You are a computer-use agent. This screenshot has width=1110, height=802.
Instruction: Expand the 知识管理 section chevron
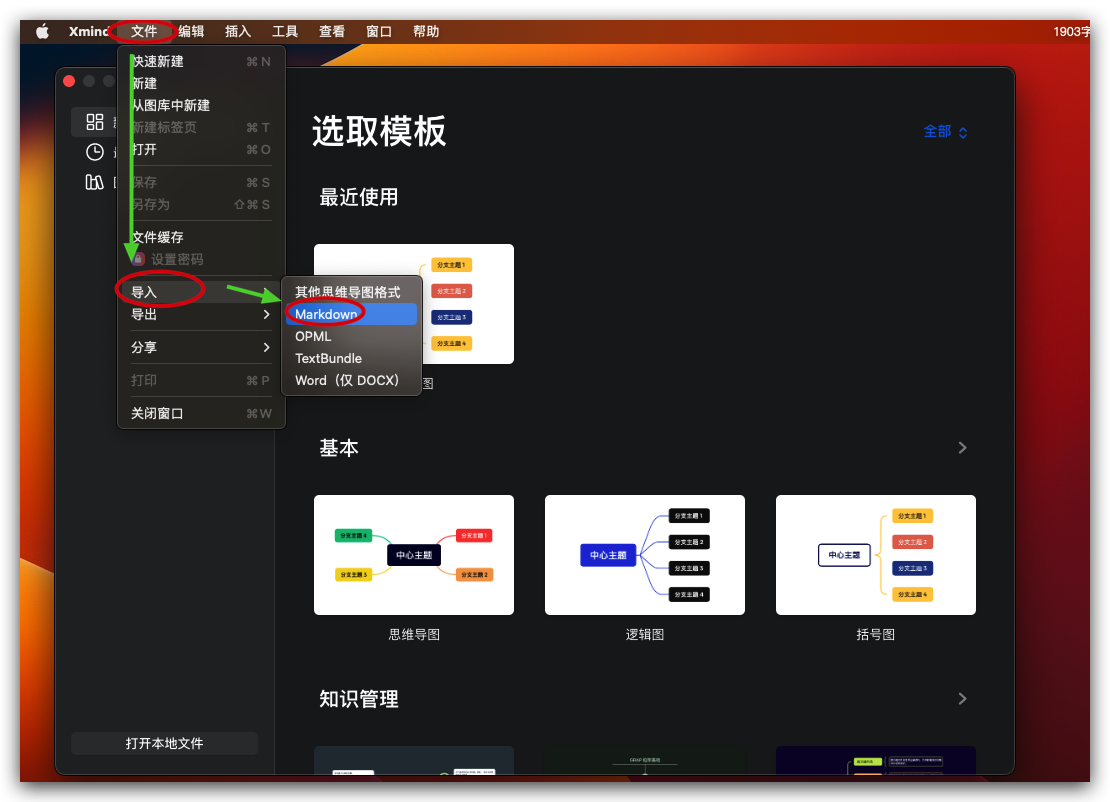pos(962,699)
